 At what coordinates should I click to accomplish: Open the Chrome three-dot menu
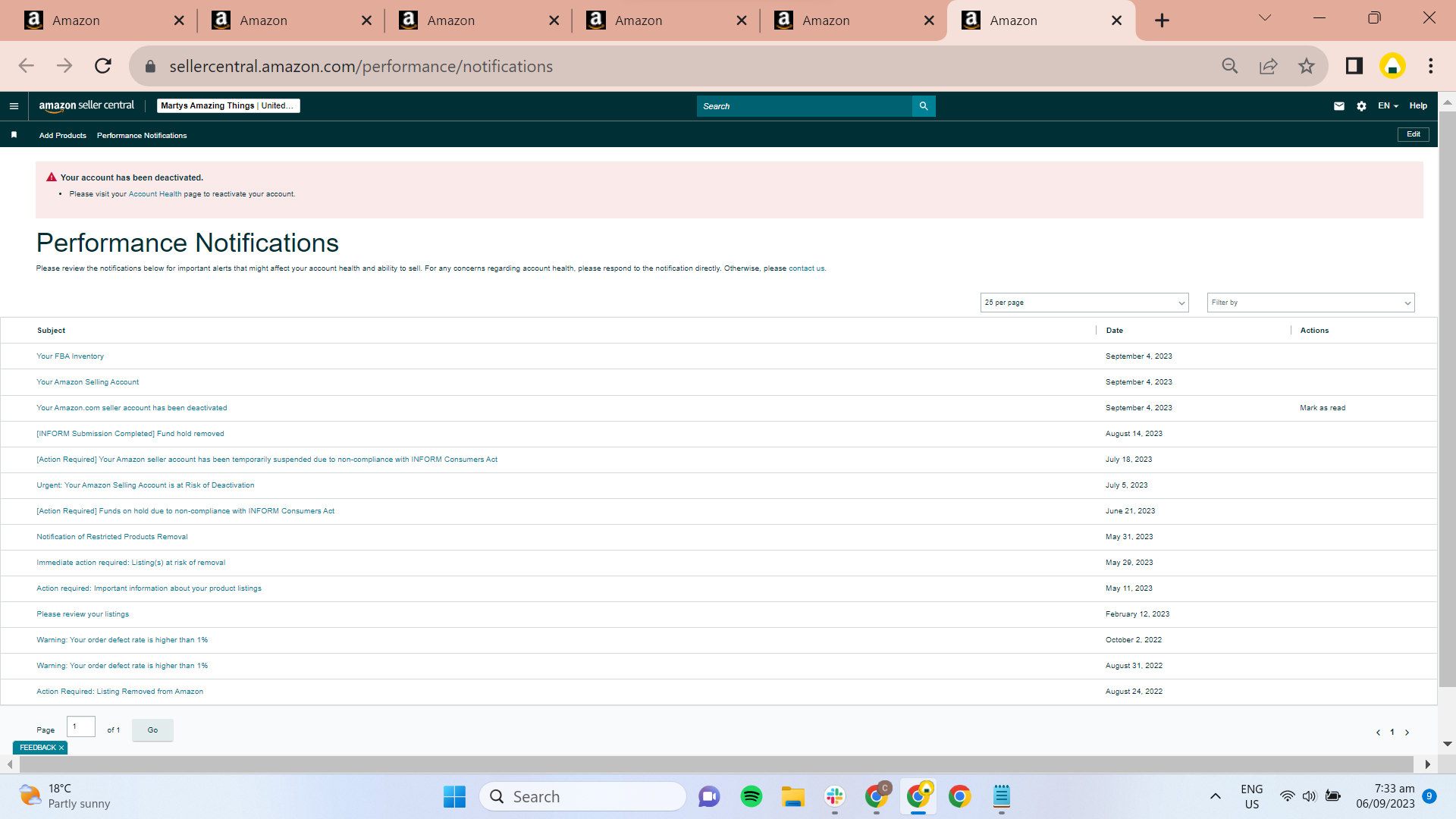click(x=1431, y=66)
